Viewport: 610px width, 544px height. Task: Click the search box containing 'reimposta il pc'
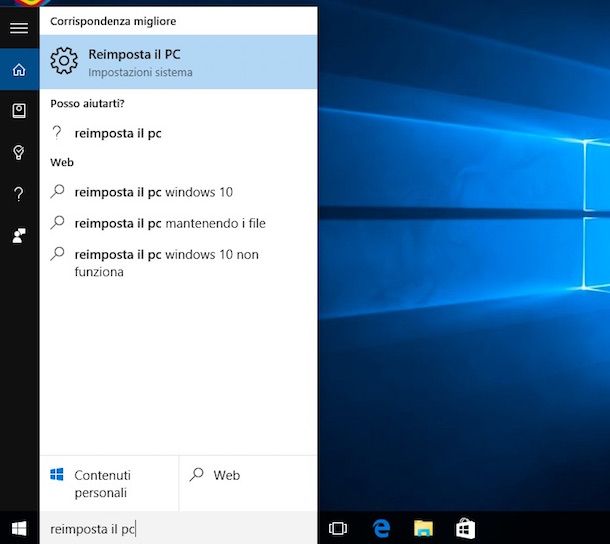179,529
